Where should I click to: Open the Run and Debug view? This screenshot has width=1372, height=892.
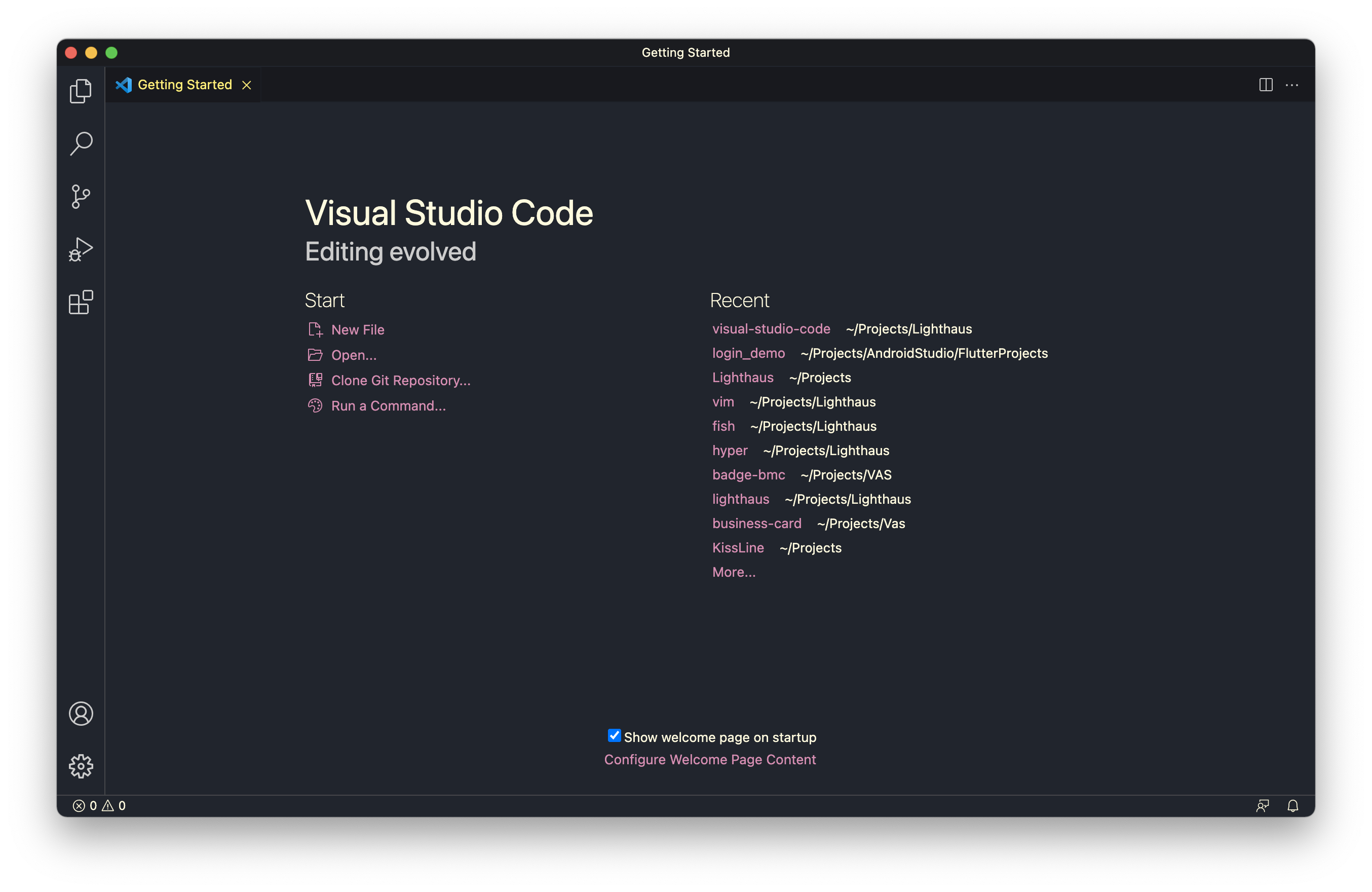point(81,249)
